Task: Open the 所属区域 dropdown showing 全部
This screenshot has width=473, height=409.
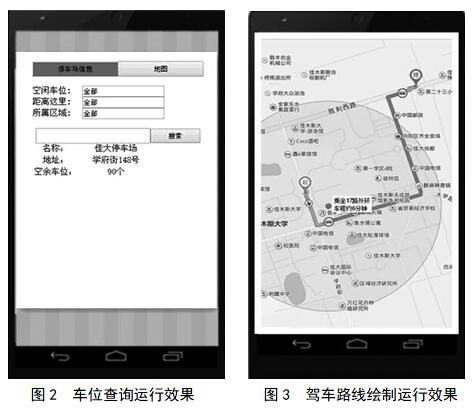Action: [123, 113]
